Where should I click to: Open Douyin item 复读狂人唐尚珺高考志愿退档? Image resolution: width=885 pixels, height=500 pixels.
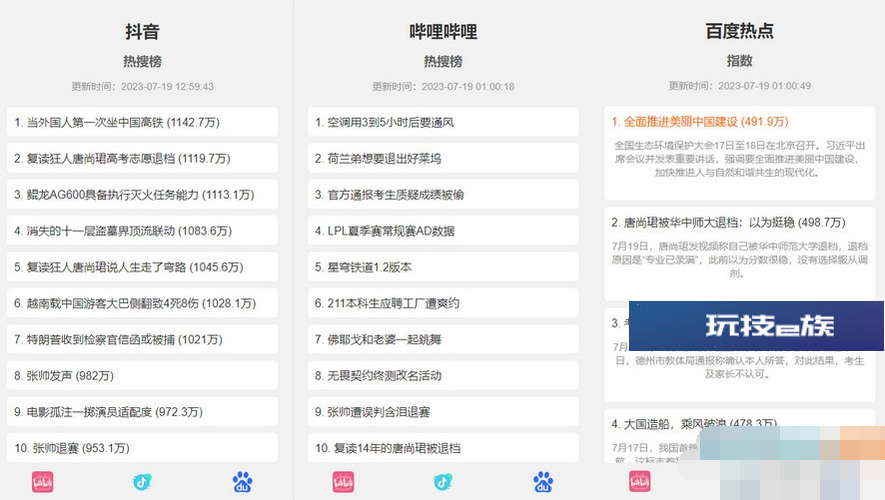click(142, 158)
